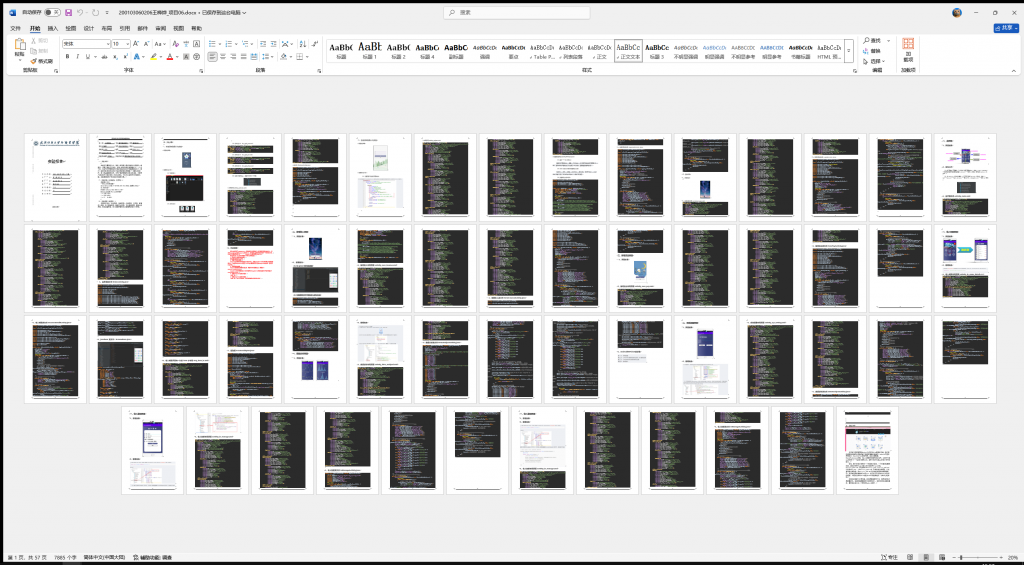The image size is (1024, 565).
Task: Toggle the AutoSave switch in title bar
Action: click(52, 12)
